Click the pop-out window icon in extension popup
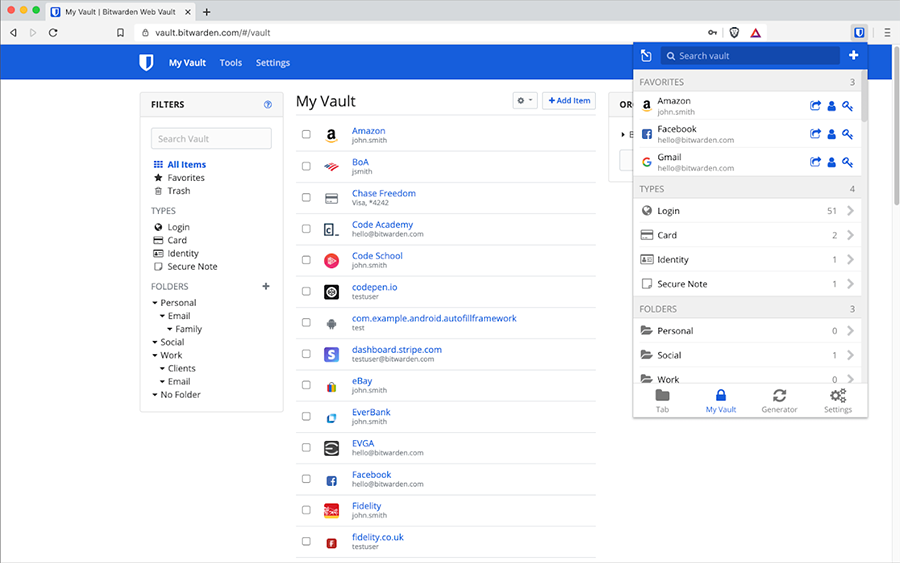The image size is (900, 563). [x=646, y=56]
